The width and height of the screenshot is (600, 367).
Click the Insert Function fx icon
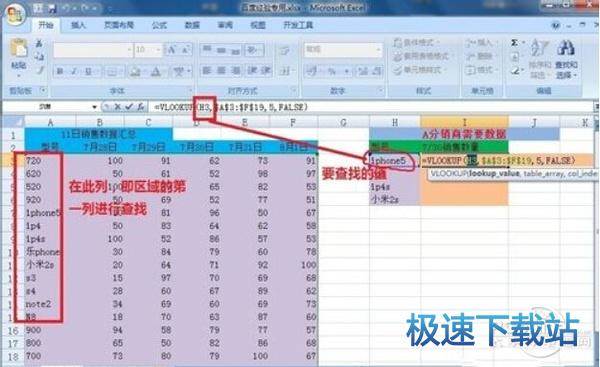(x=140, y=107)
